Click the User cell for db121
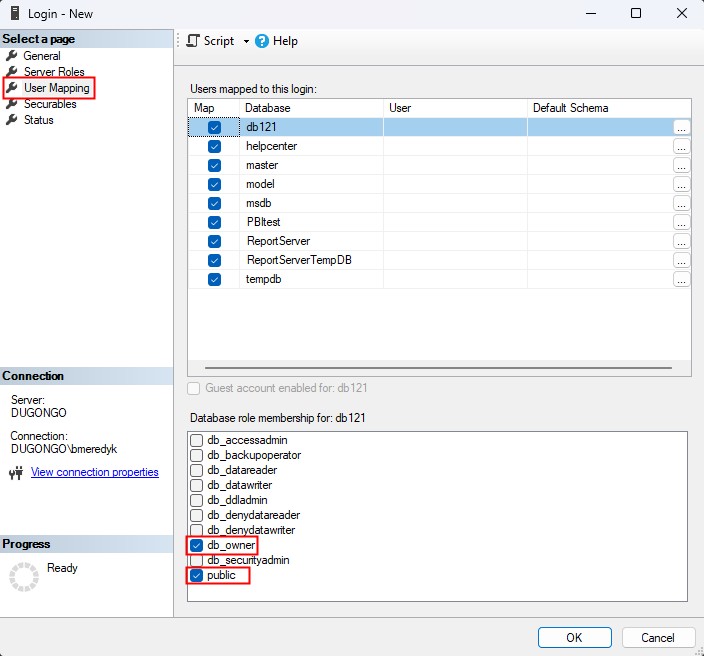704x656 pixels. pos(455,128)
